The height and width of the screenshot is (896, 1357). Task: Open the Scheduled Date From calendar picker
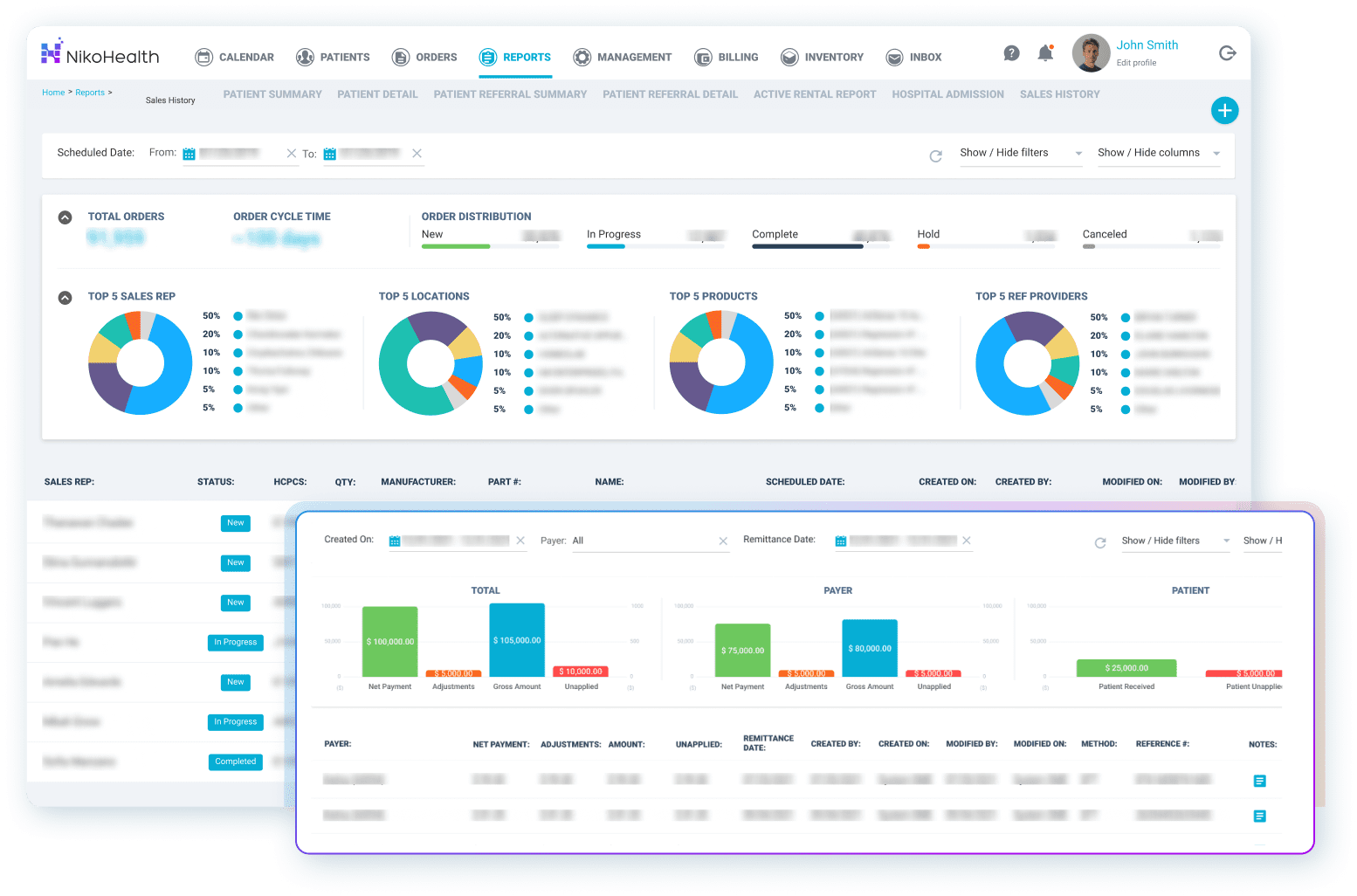189,154
